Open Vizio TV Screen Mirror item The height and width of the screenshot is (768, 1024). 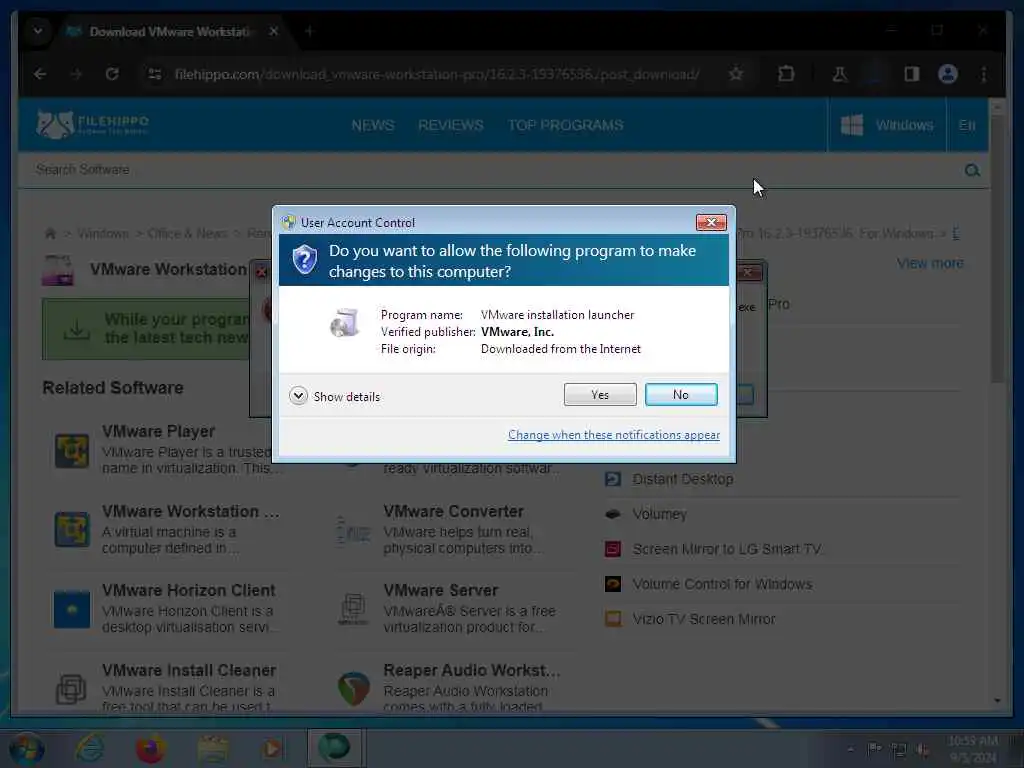703,619
